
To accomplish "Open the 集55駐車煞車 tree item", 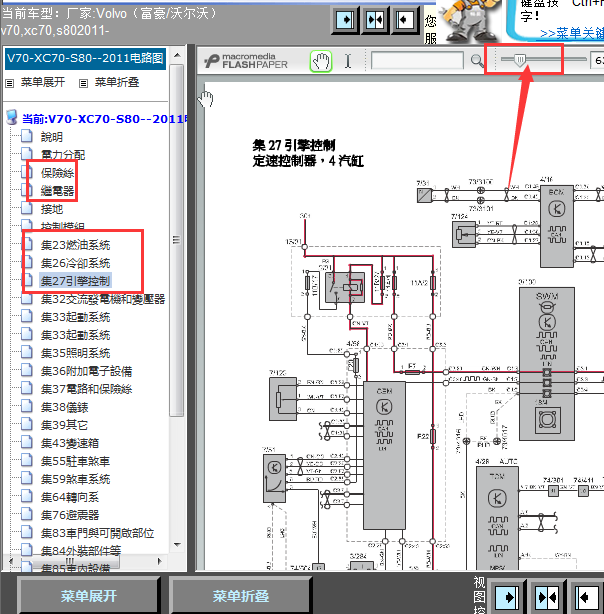I will (x=76, y=461).
